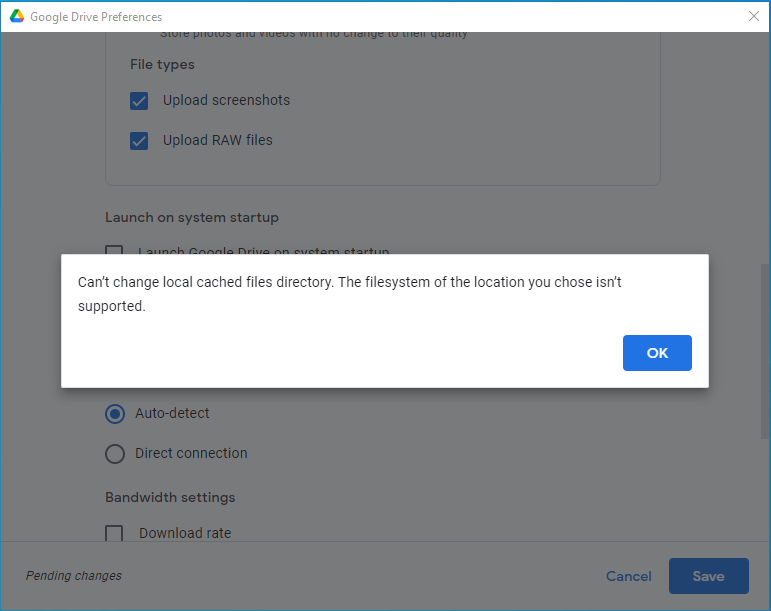
Task: Click the Save button
Action: point(709,576)
